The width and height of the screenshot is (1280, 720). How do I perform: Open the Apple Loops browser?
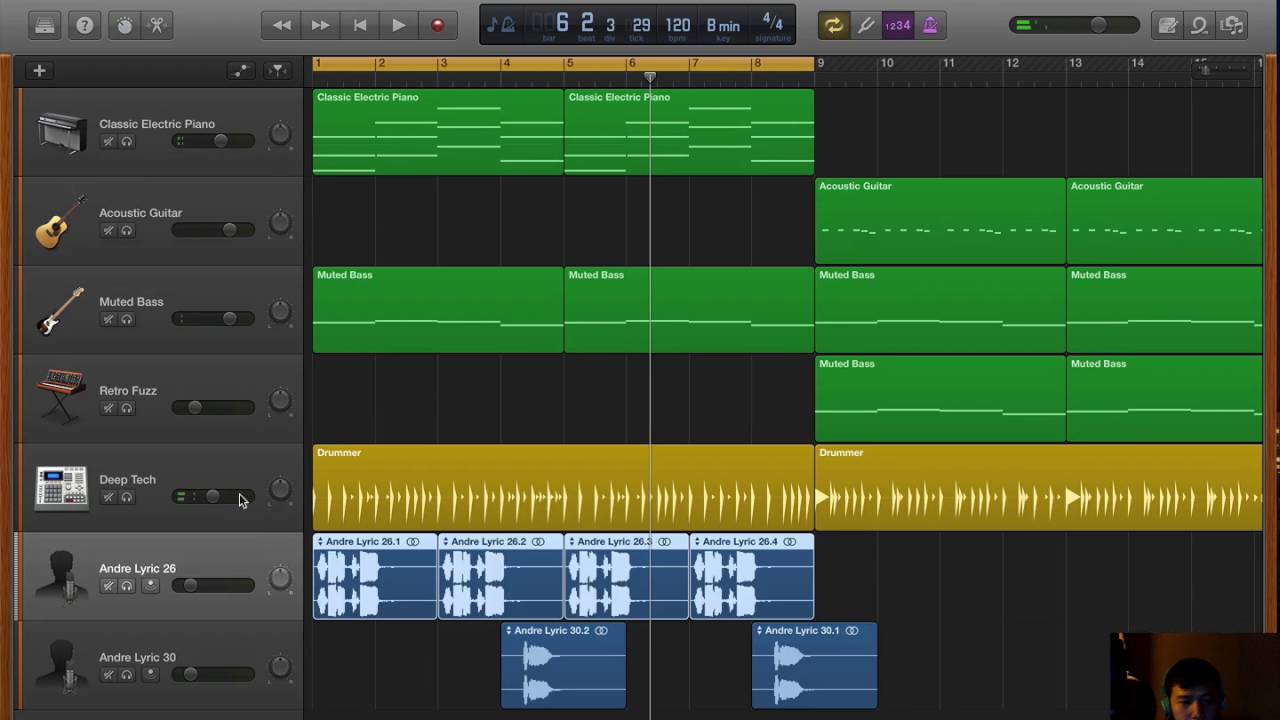1200,25
